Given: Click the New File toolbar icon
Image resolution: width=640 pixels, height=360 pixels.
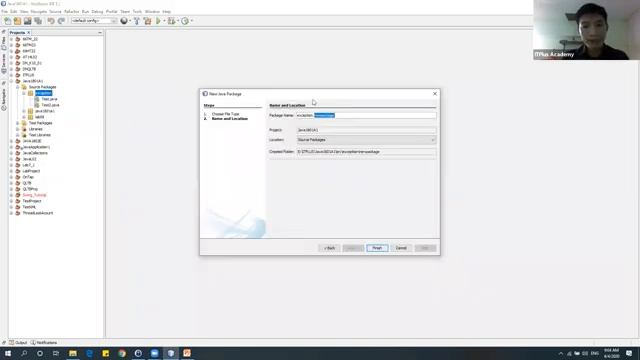Looking at the screenshot, I should pyautogui.click(x=7, y=21).
